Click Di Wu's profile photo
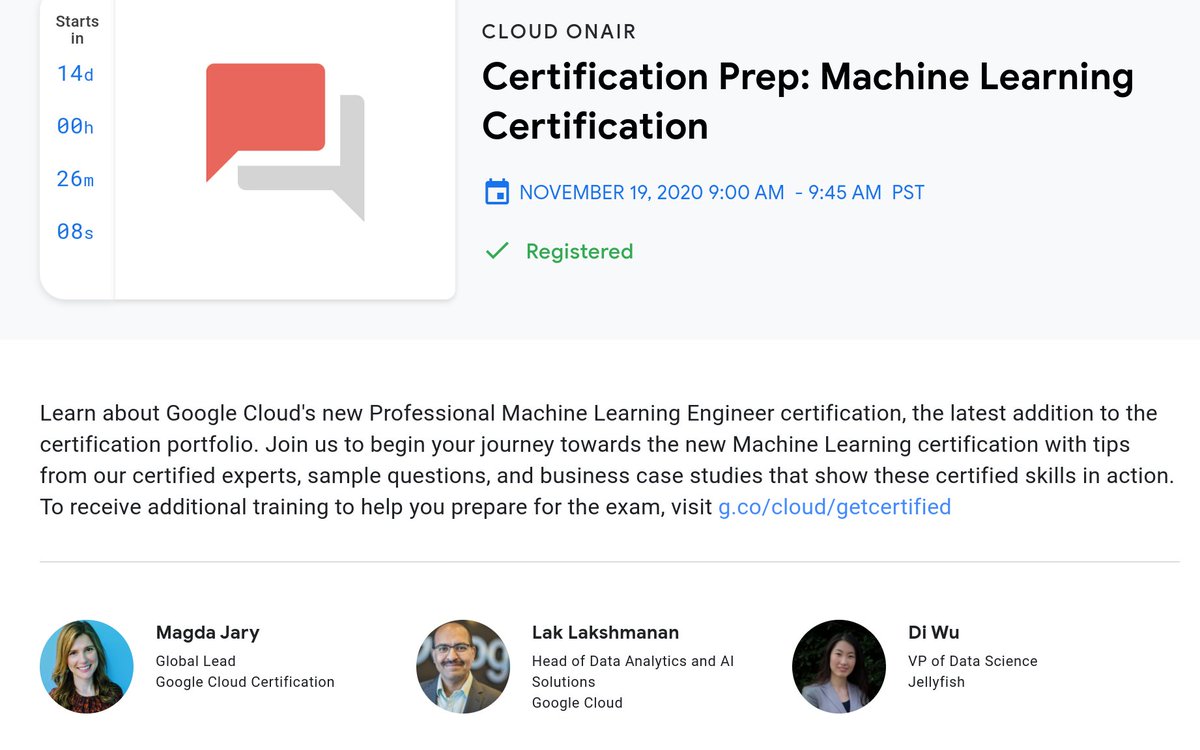 click(839, 666)
